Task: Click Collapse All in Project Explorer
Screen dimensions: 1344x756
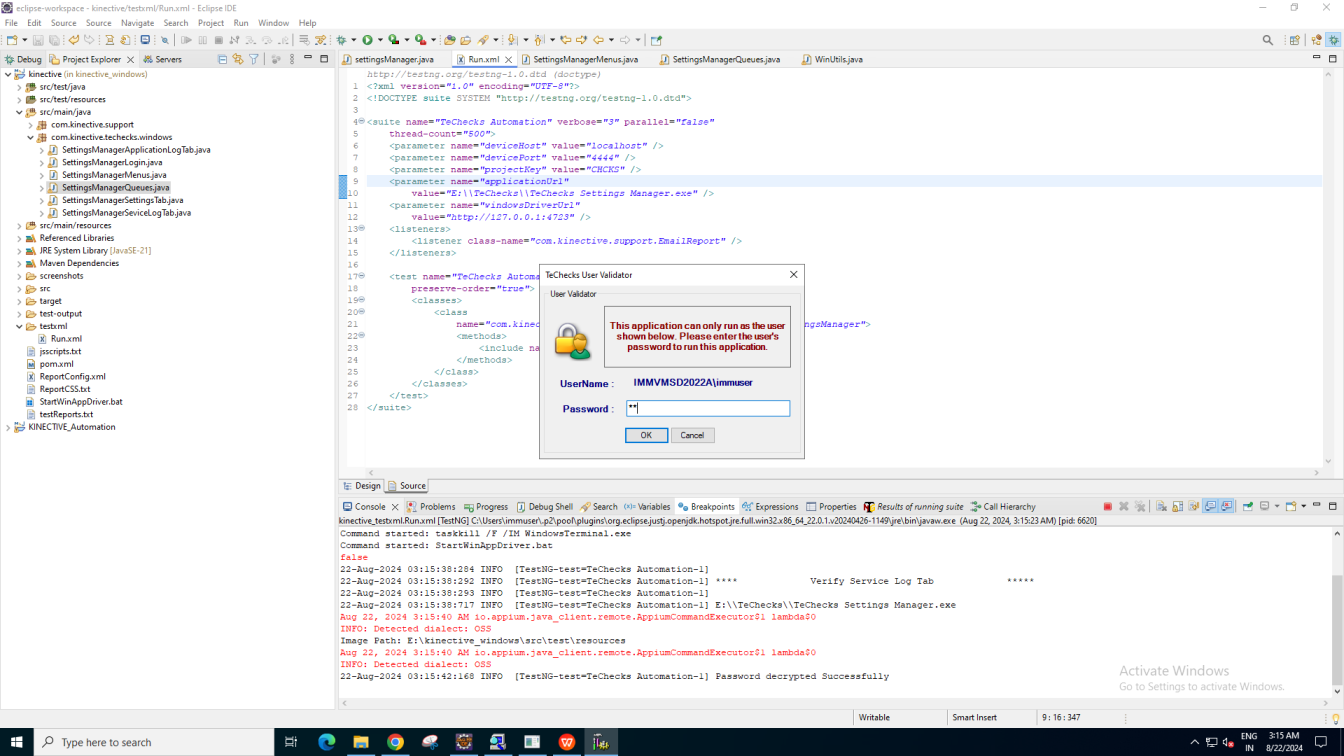Action: pyautogui.click(x=222, y=60)
